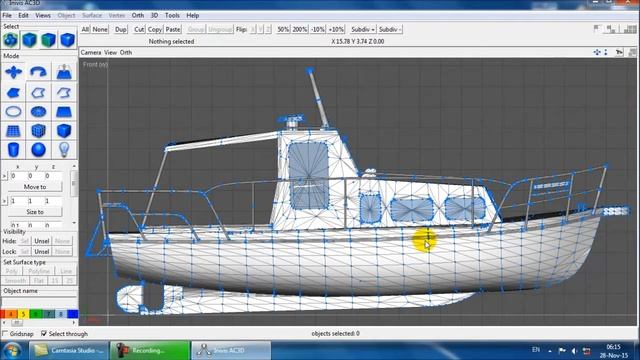Click the Cut button

point(139,29)
